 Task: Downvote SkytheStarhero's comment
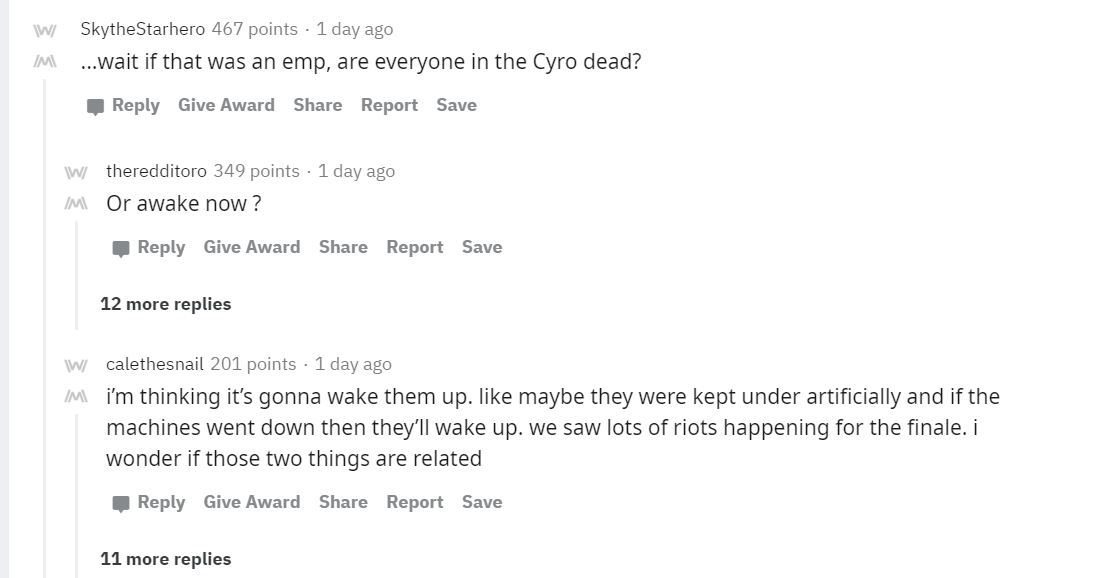42,62
